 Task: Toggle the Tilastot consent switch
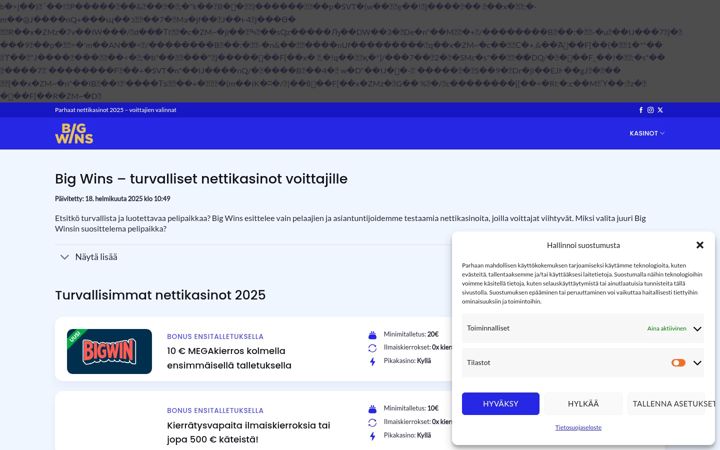678,363
